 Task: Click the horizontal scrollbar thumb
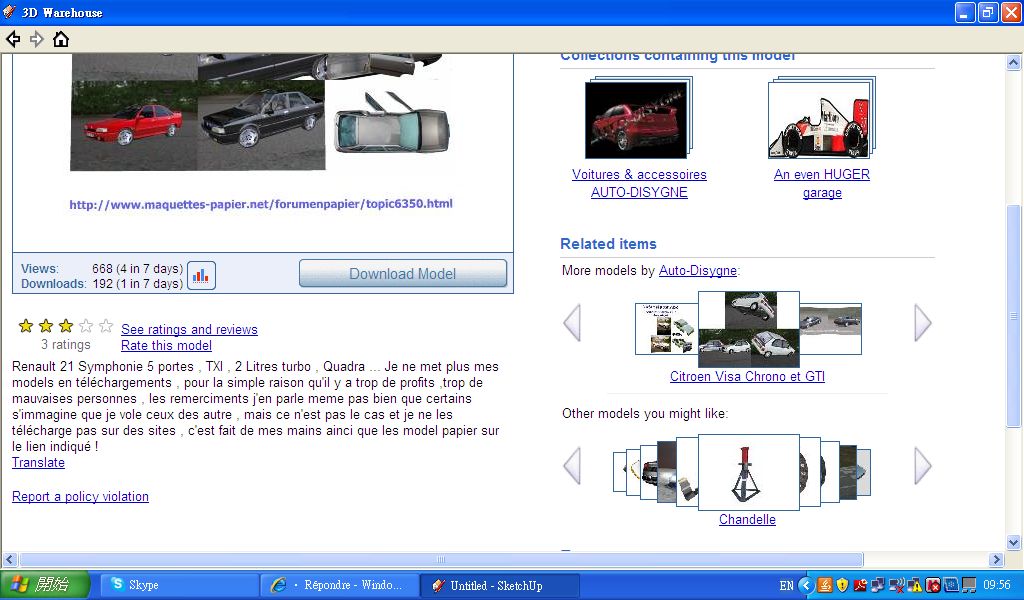(x=441, y=560)
